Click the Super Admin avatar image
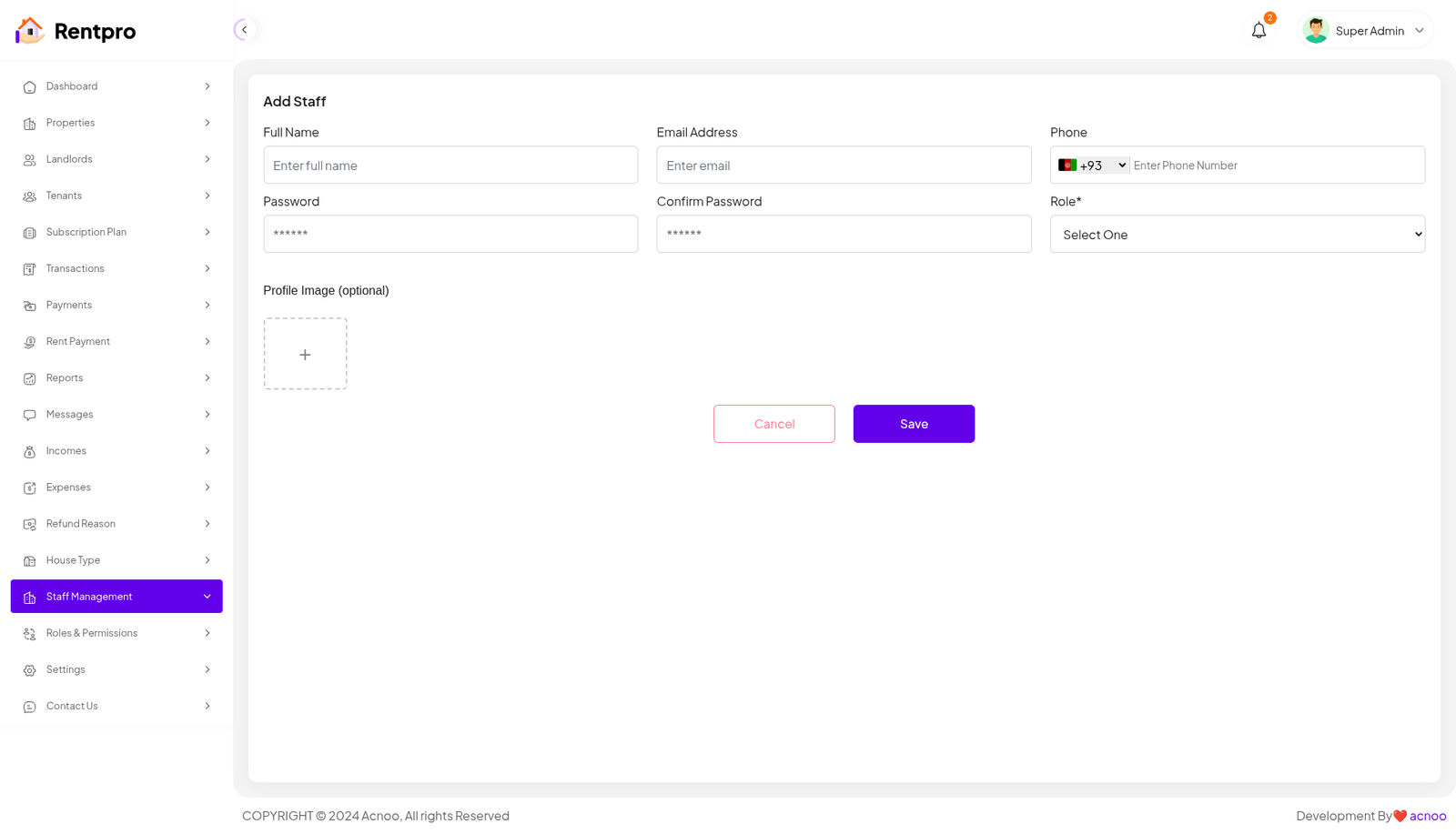 pos(1315,31)
